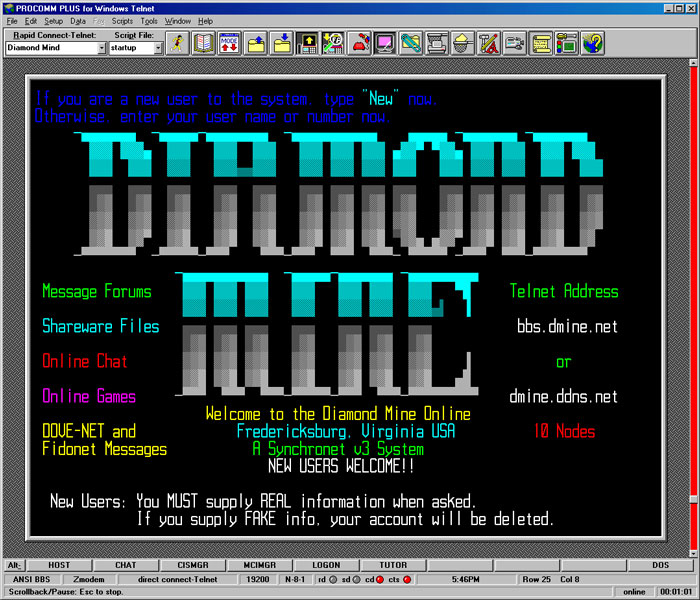
Task: Click the DOS meta key button
Action: [x=661, y=565]
